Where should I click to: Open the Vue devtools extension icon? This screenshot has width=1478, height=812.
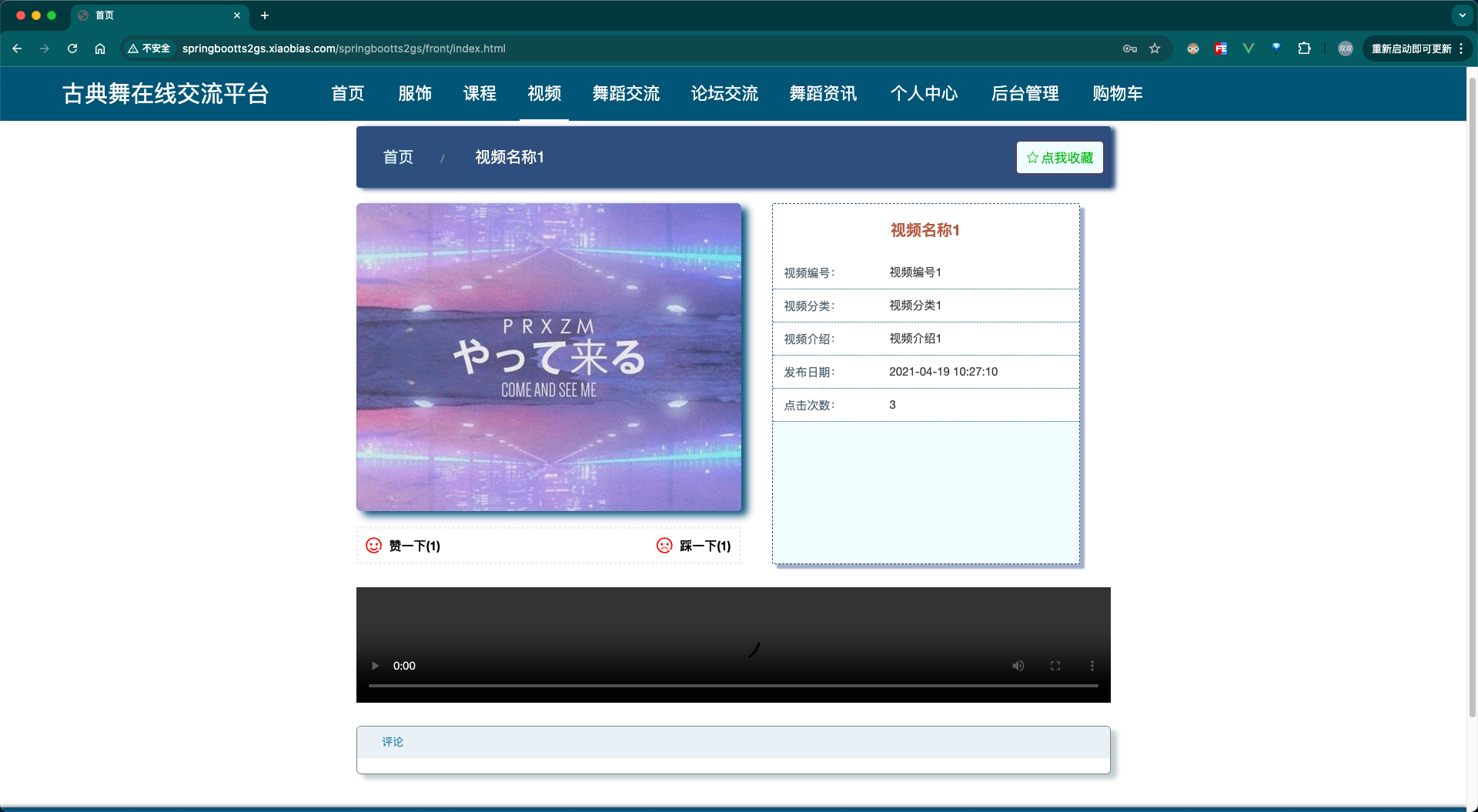pyautogui.click(x=1249, y=48)
